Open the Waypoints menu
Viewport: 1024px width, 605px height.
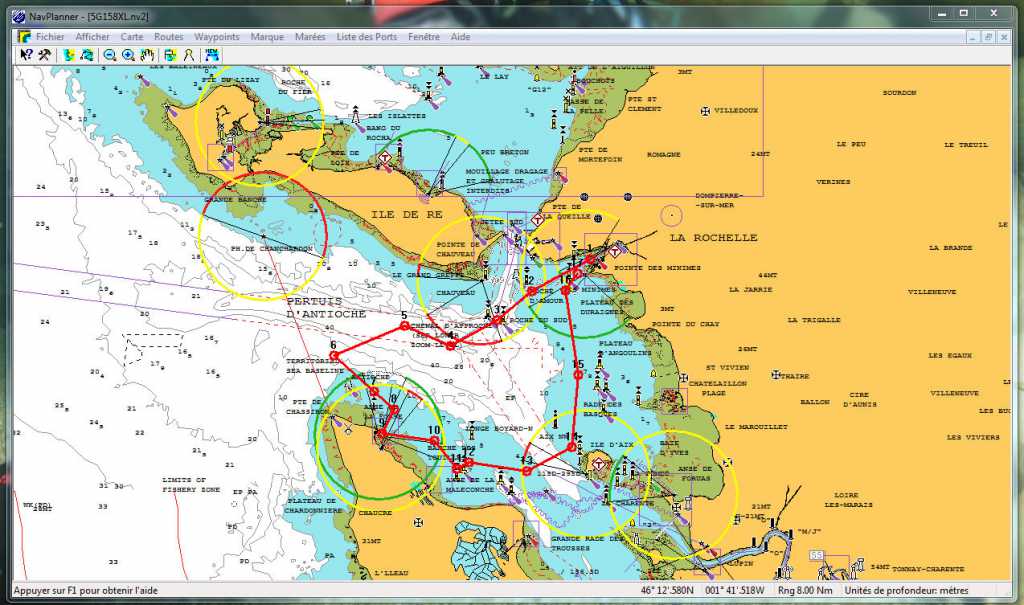tap(217, 37)
